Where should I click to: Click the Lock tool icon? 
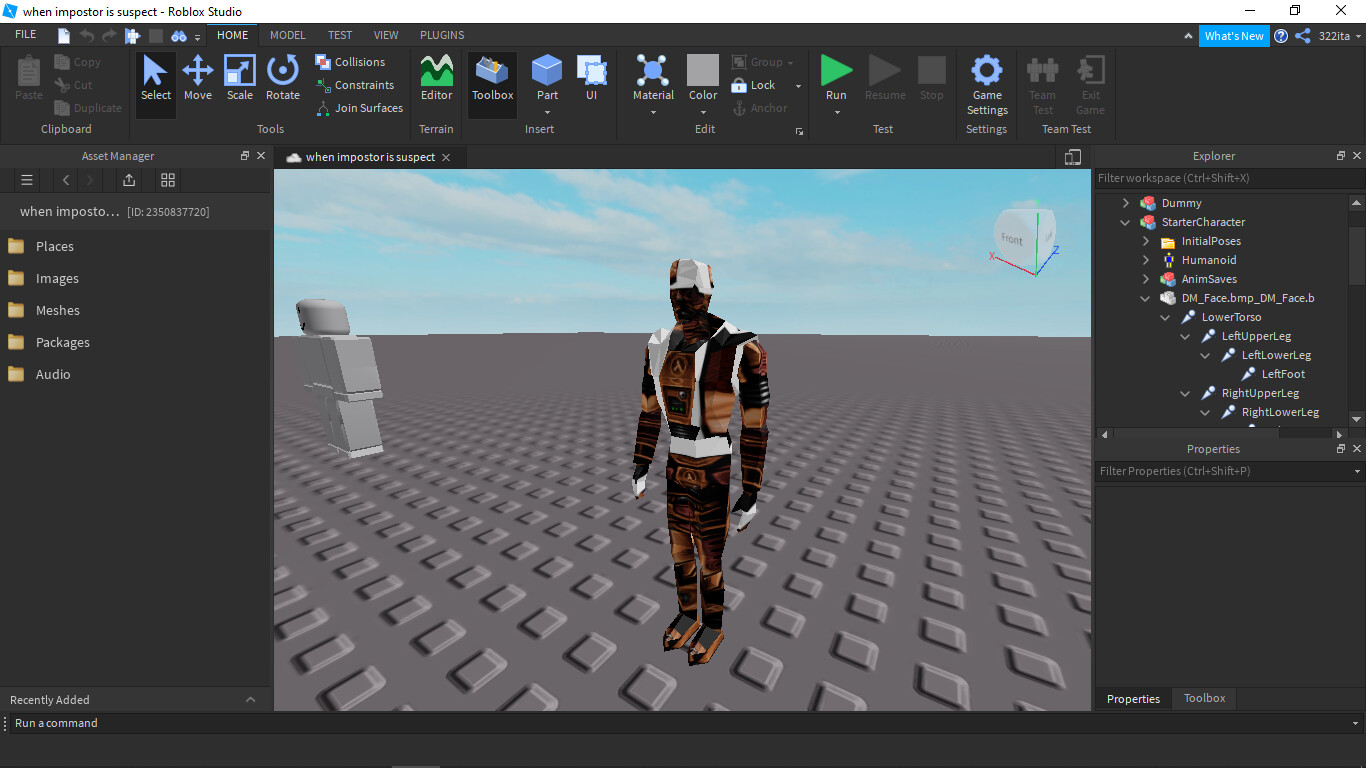tap(739, 85)
